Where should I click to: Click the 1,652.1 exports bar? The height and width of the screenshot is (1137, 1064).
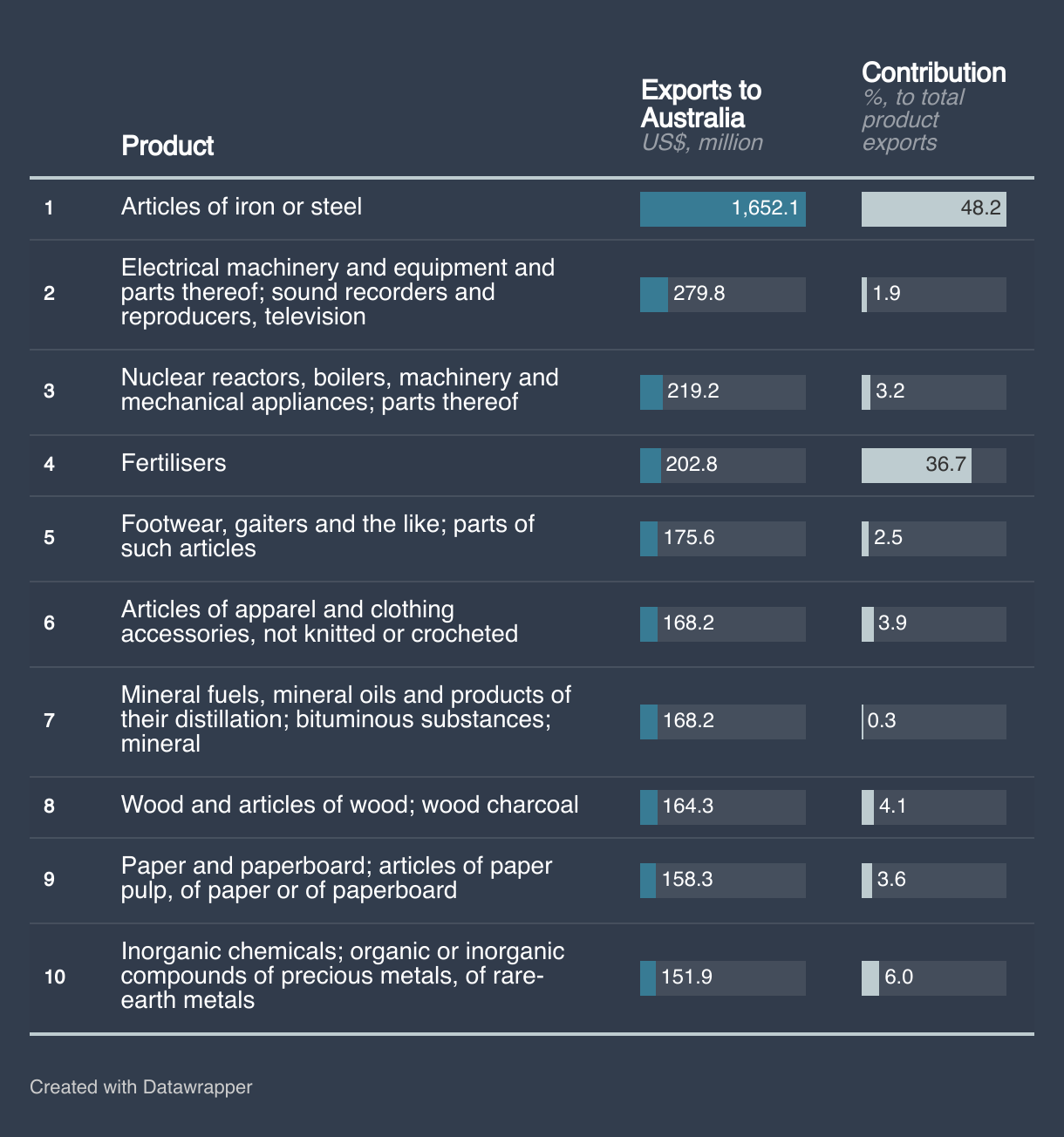(722, 209)
